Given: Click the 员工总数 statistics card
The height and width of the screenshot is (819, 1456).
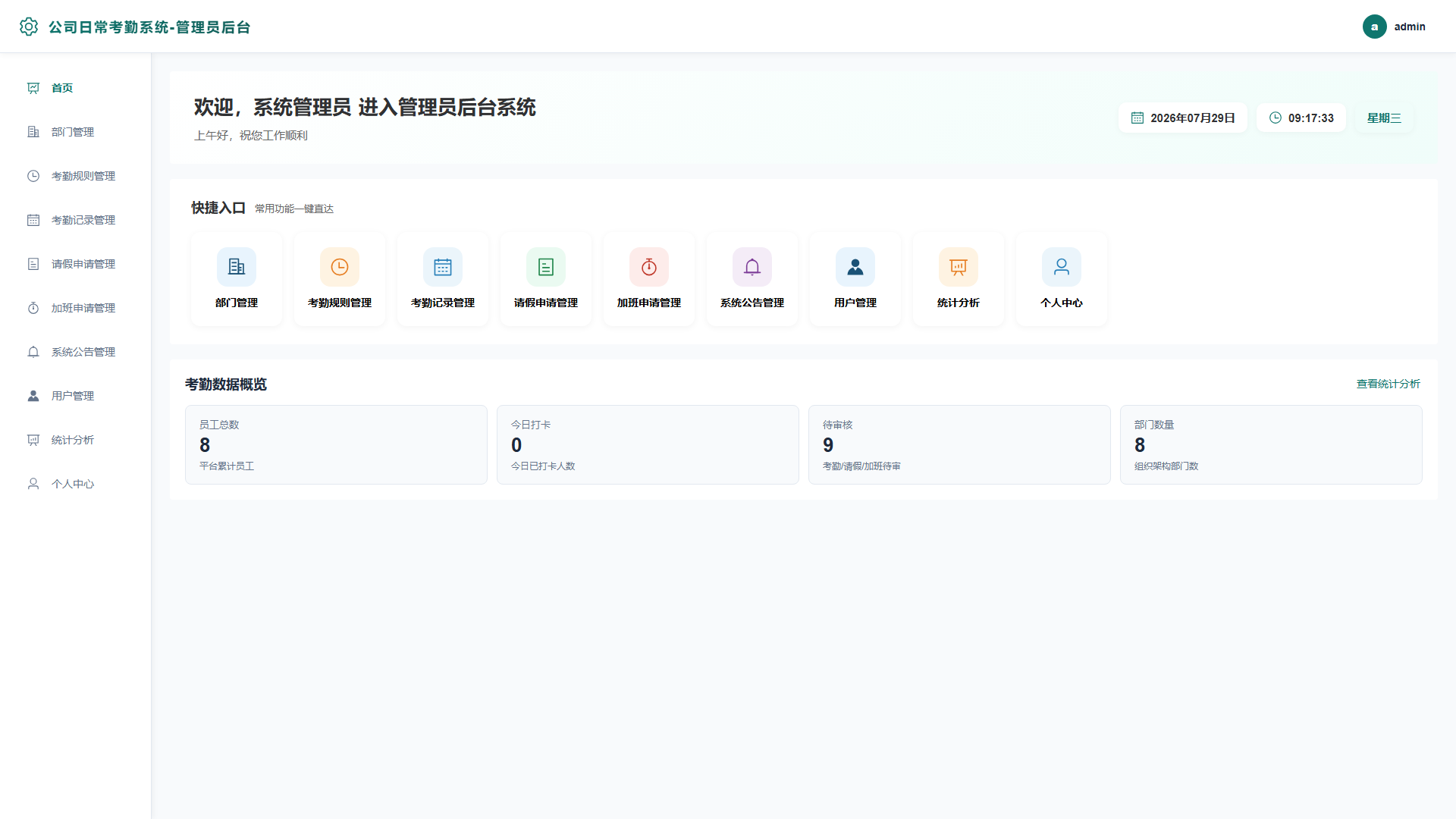Looking at the screenshot, I should 336,444.
